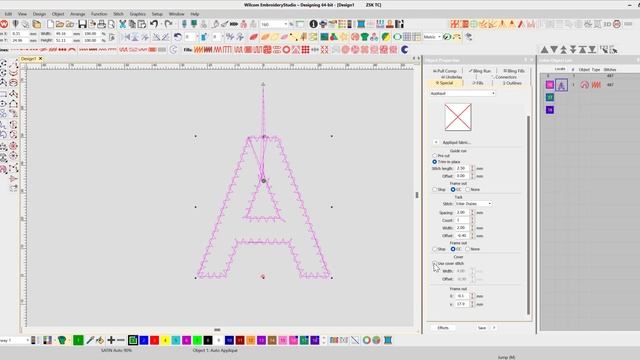Screen dimensions: 640x360
Task: Click the plus add-color icon in palette bar
Action: pyautogui.click(x=111, y=340)
